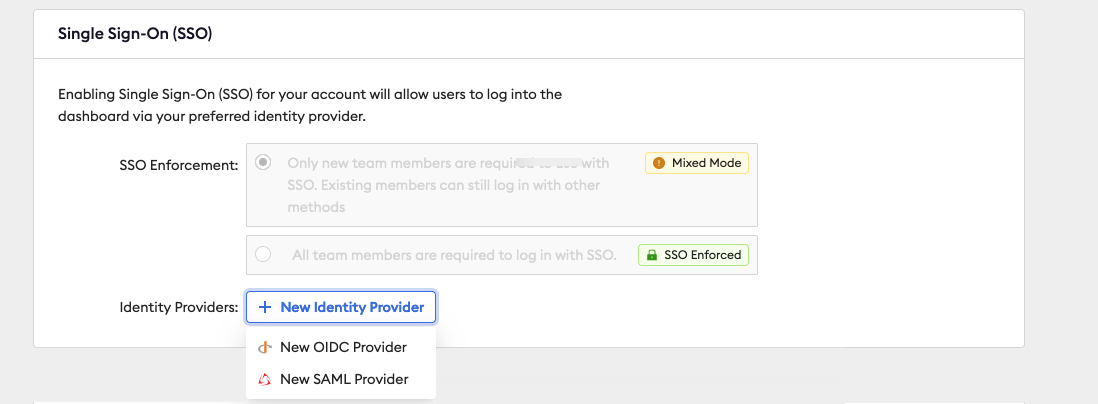Click the red SAML provider icon
Viewport: 1098px width, 404px height.
click(x=264, y=379)
